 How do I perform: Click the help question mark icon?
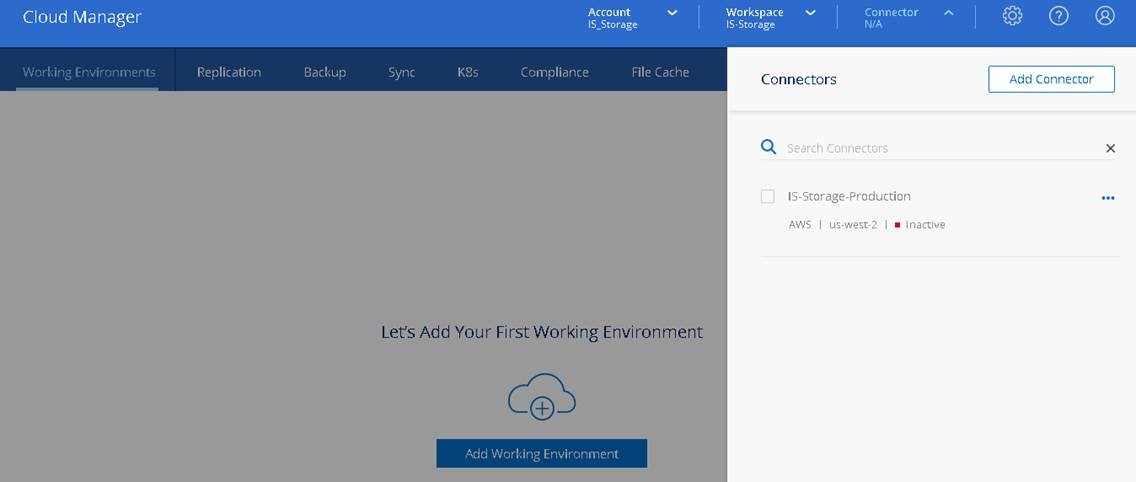coord(1058,16)
